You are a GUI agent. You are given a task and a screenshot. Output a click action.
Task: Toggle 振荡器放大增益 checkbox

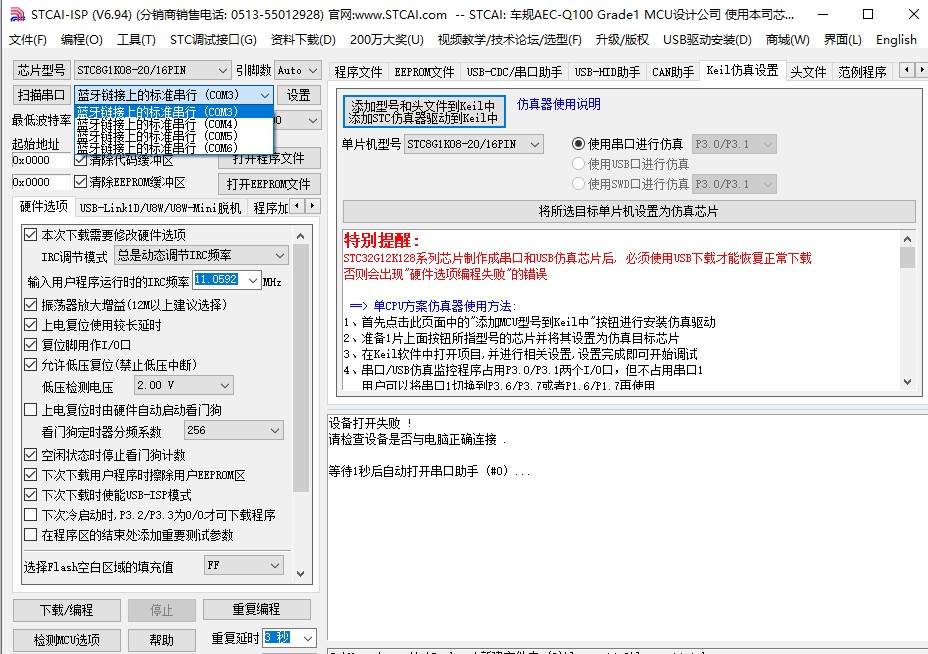point(31,305)
